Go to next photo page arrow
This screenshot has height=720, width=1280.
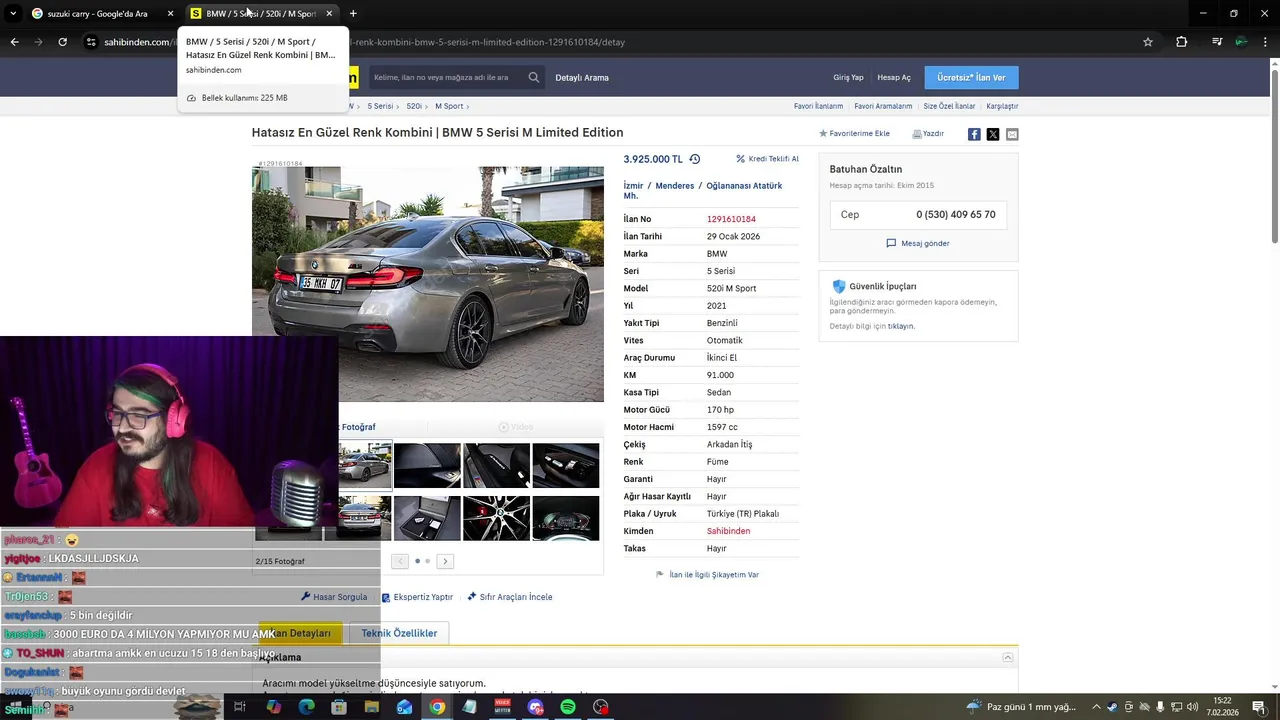pos(445,561)
